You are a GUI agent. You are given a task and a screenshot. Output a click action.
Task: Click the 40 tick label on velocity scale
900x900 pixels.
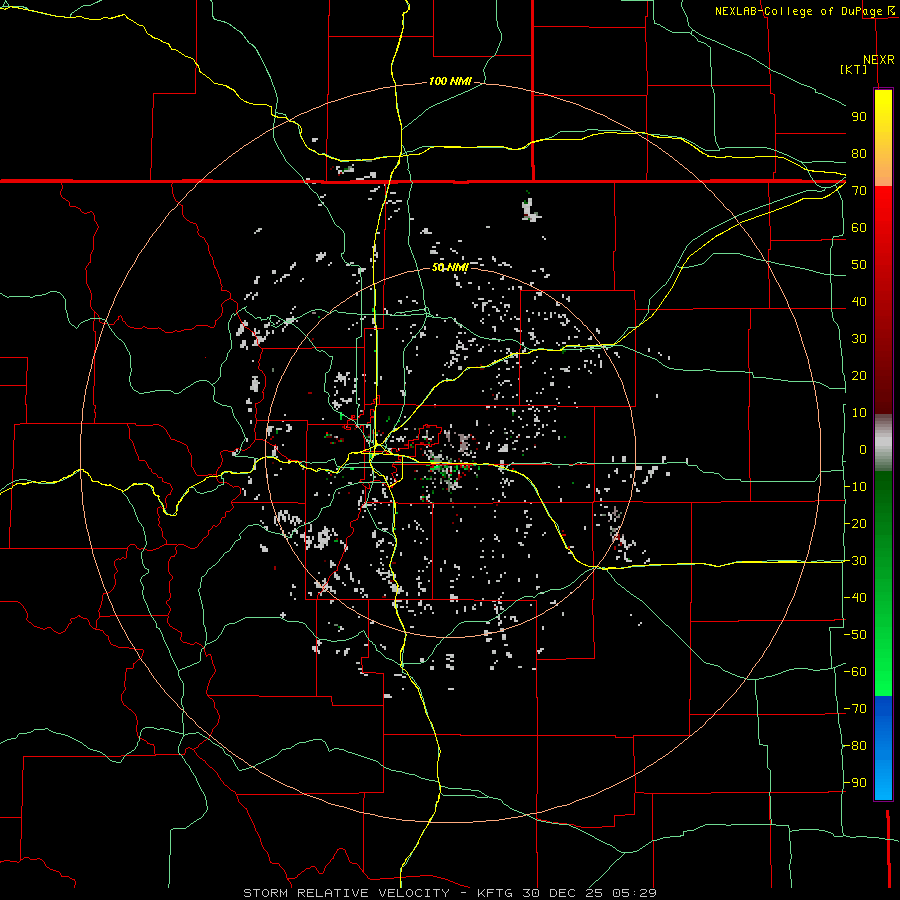[859, 302]
